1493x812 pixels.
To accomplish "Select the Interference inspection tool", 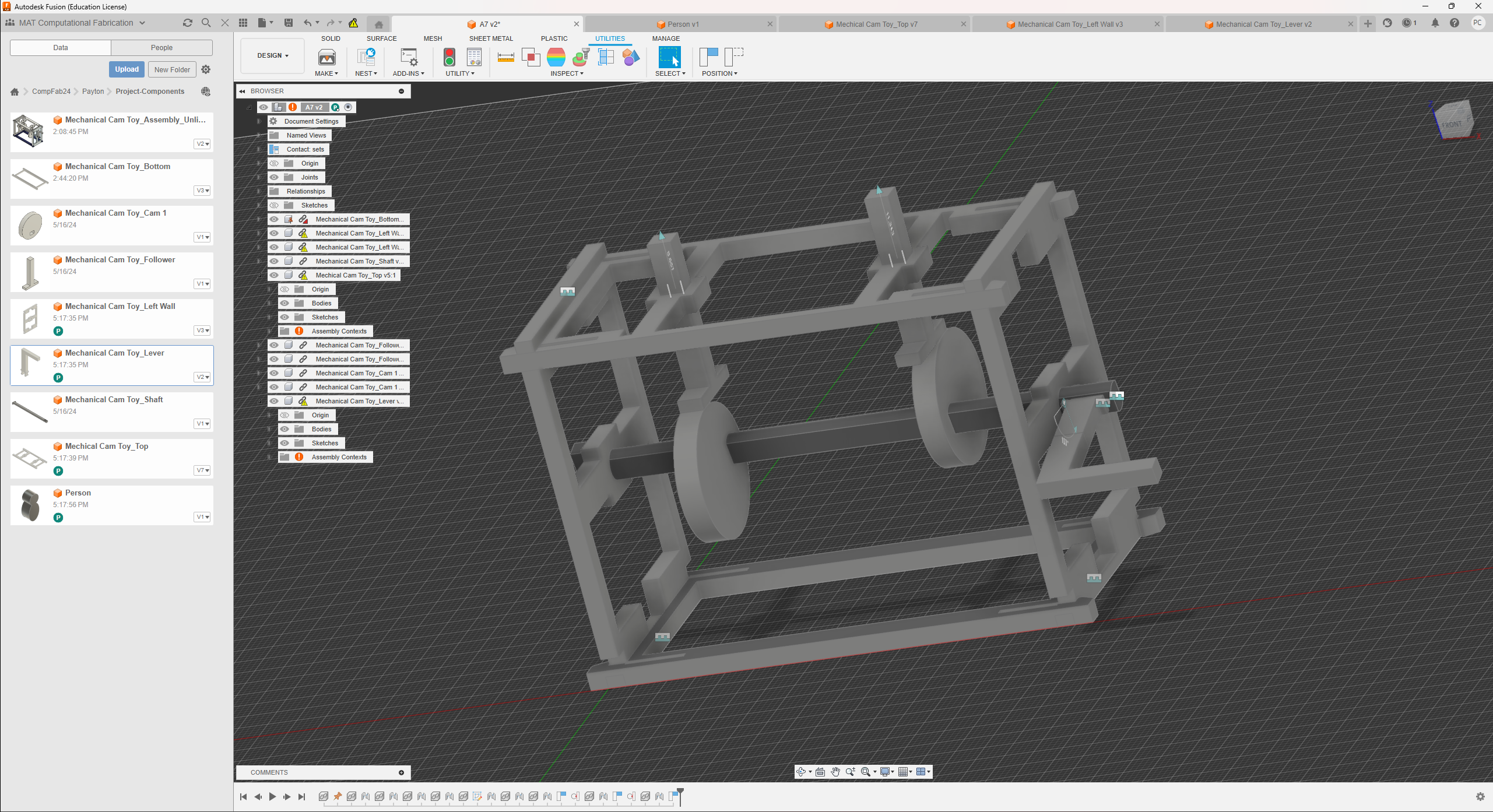I will coord(531,57).
